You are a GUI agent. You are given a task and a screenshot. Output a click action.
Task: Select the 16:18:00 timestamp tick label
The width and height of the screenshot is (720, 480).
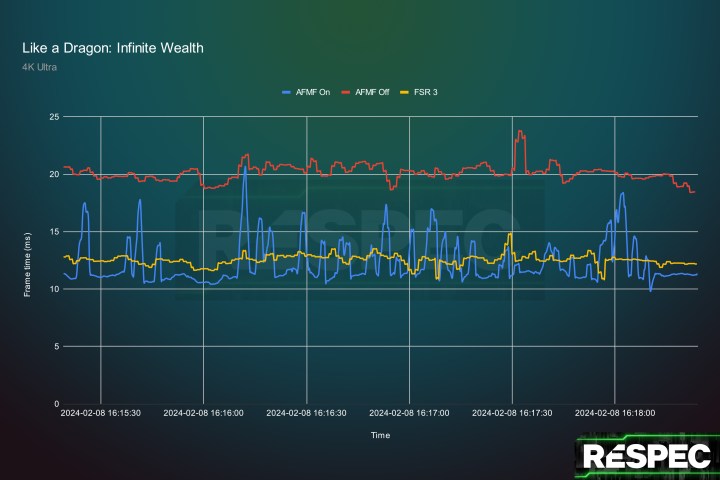tap(615, 412)
